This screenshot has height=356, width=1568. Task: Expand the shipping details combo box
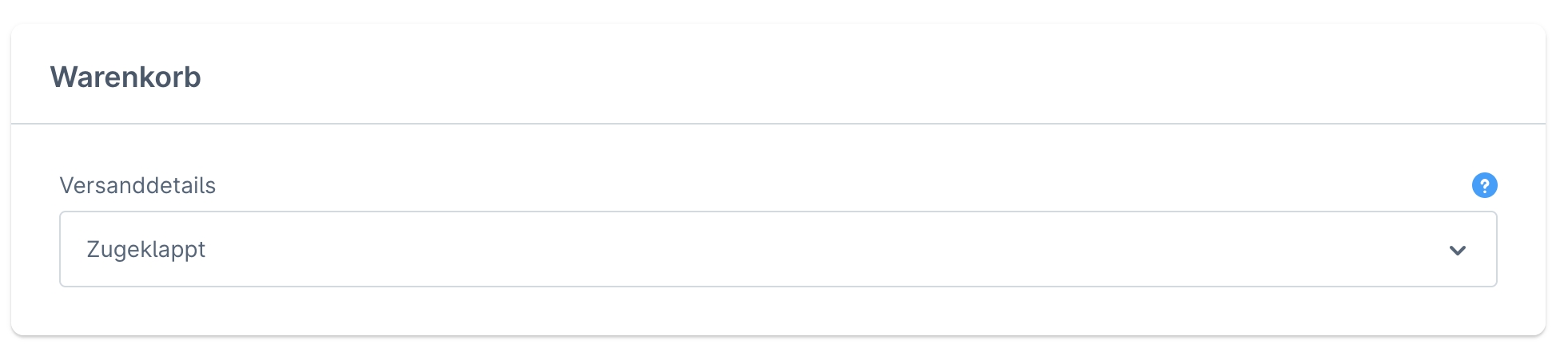(x=778, y=249)
